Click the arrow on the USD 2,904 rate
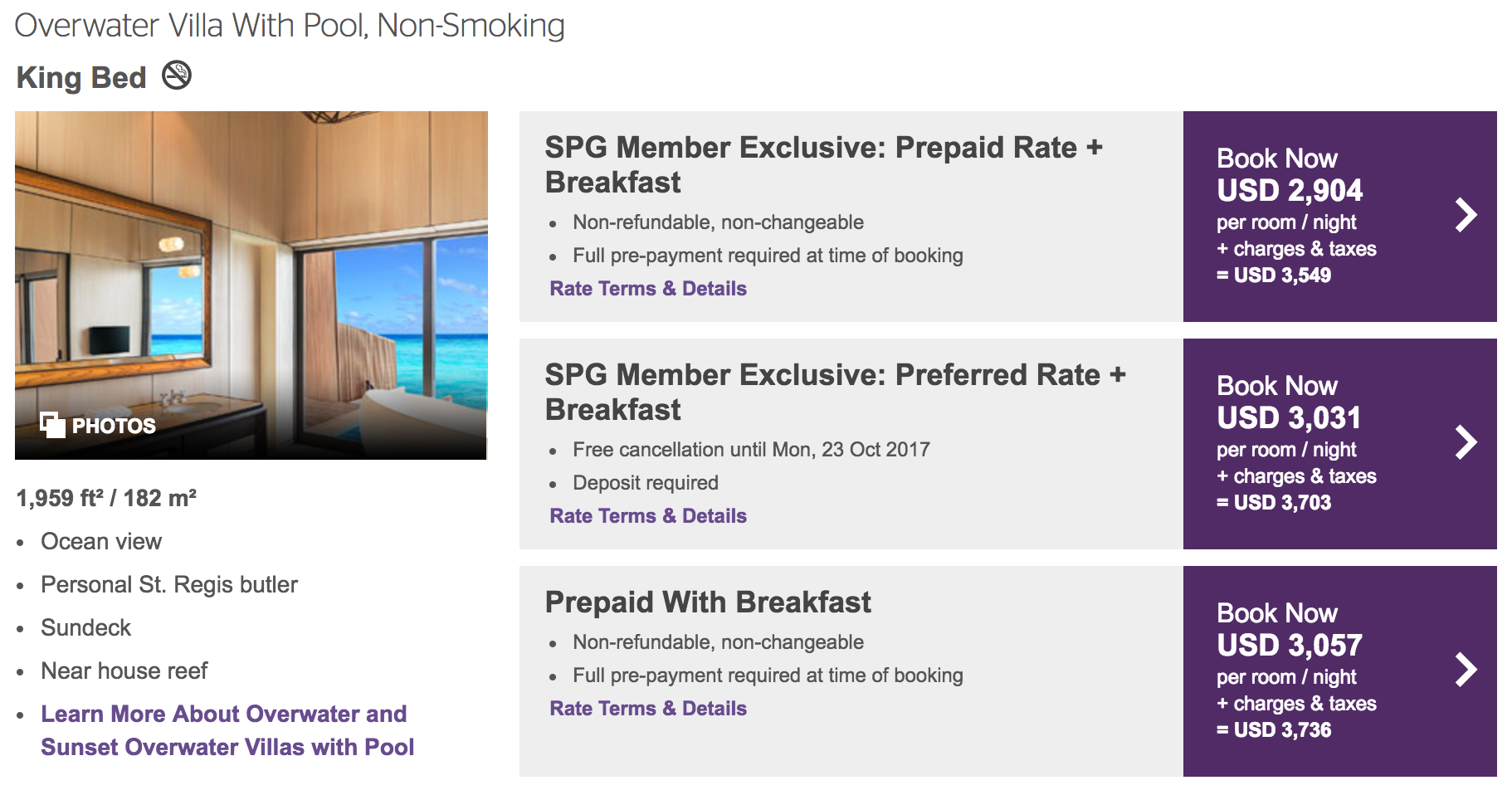 (1466, 215)
